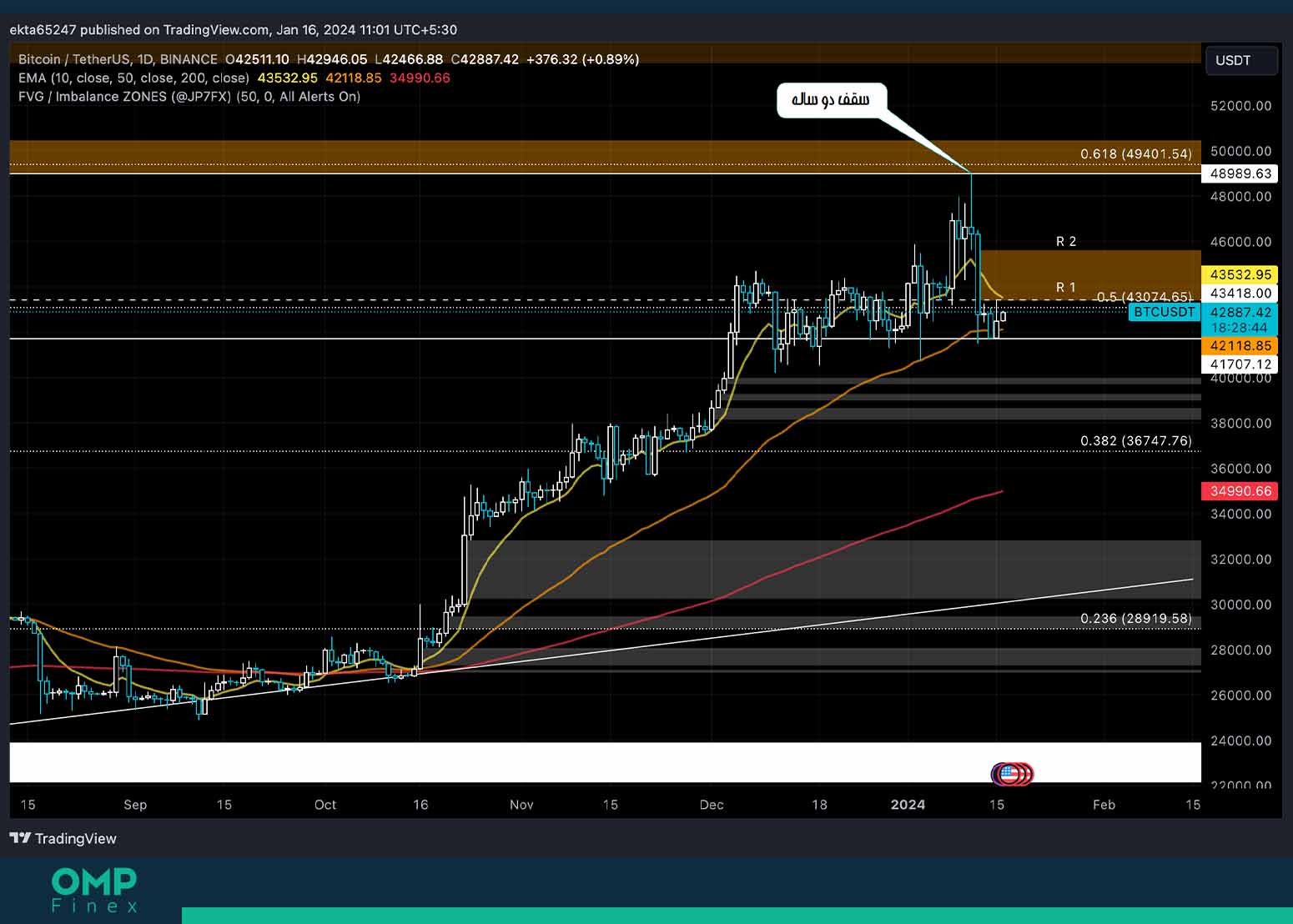This screenshot has width=1293, height=924.
Task: Select the FVG / Imbalance ZONES indicator legend
Action: tap(189, 97)
